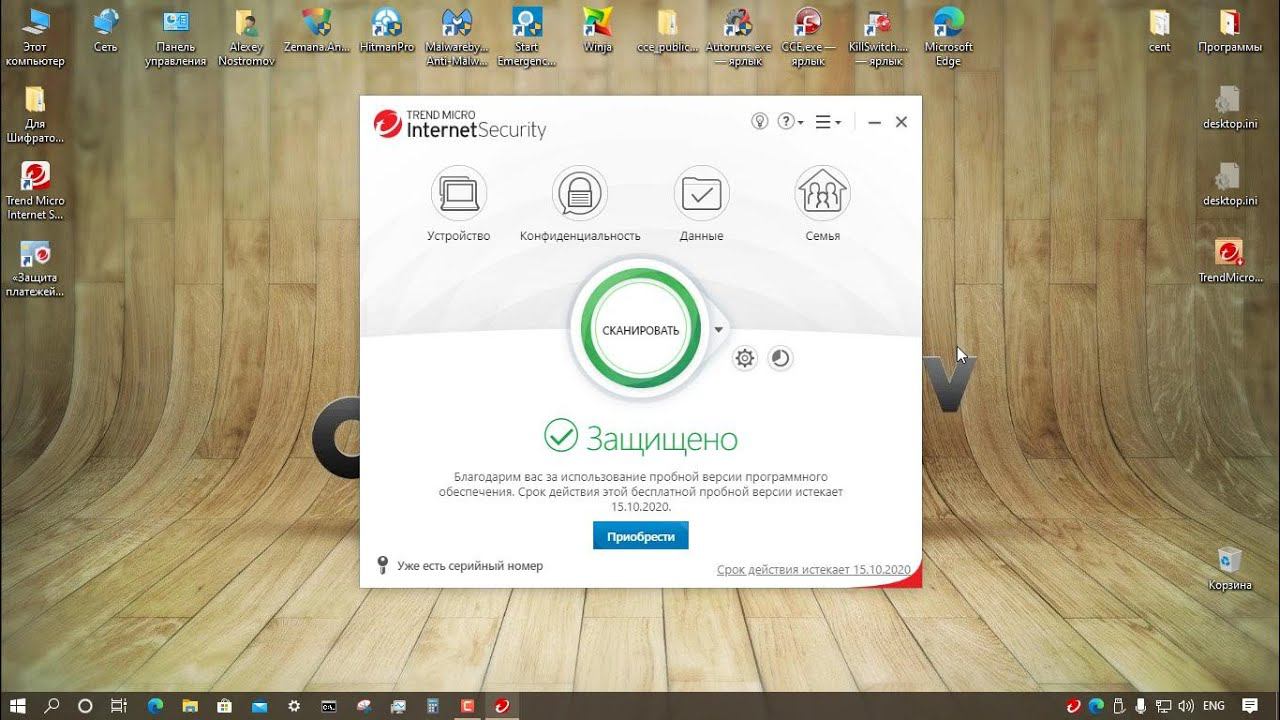Select TrendMicro installer icon on right
The image size is (1280, 720).
(x=1230, y=260)
